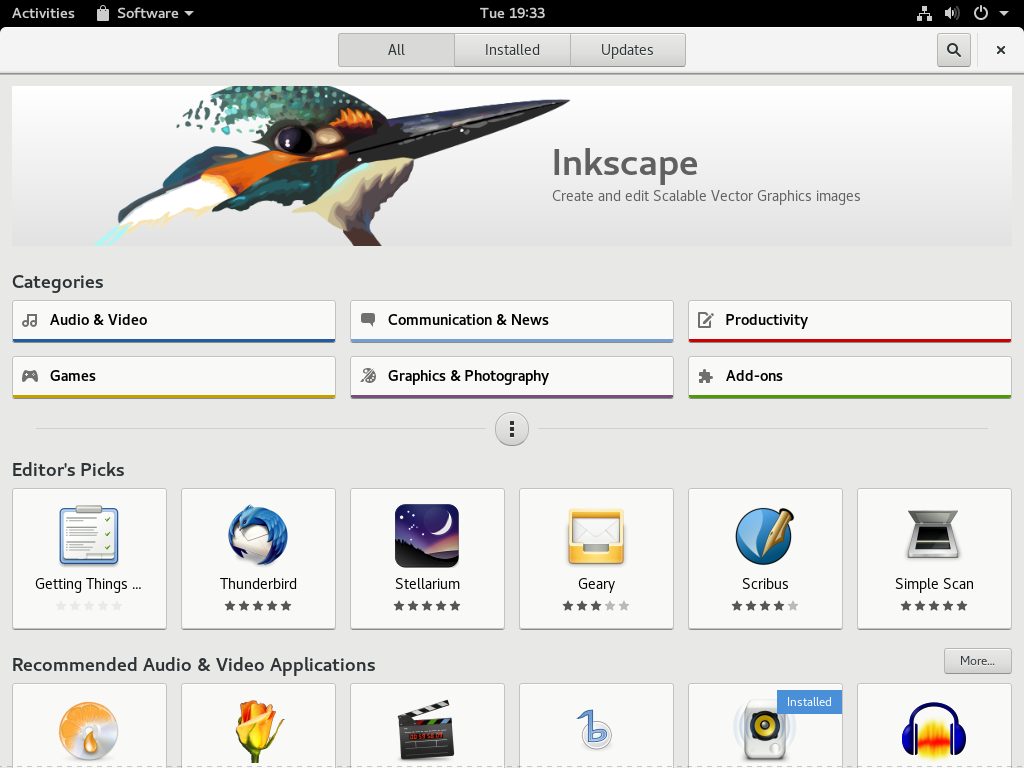Click the 'Stellarium' app name
The image size is (1024, 768).
coord(427,584)
